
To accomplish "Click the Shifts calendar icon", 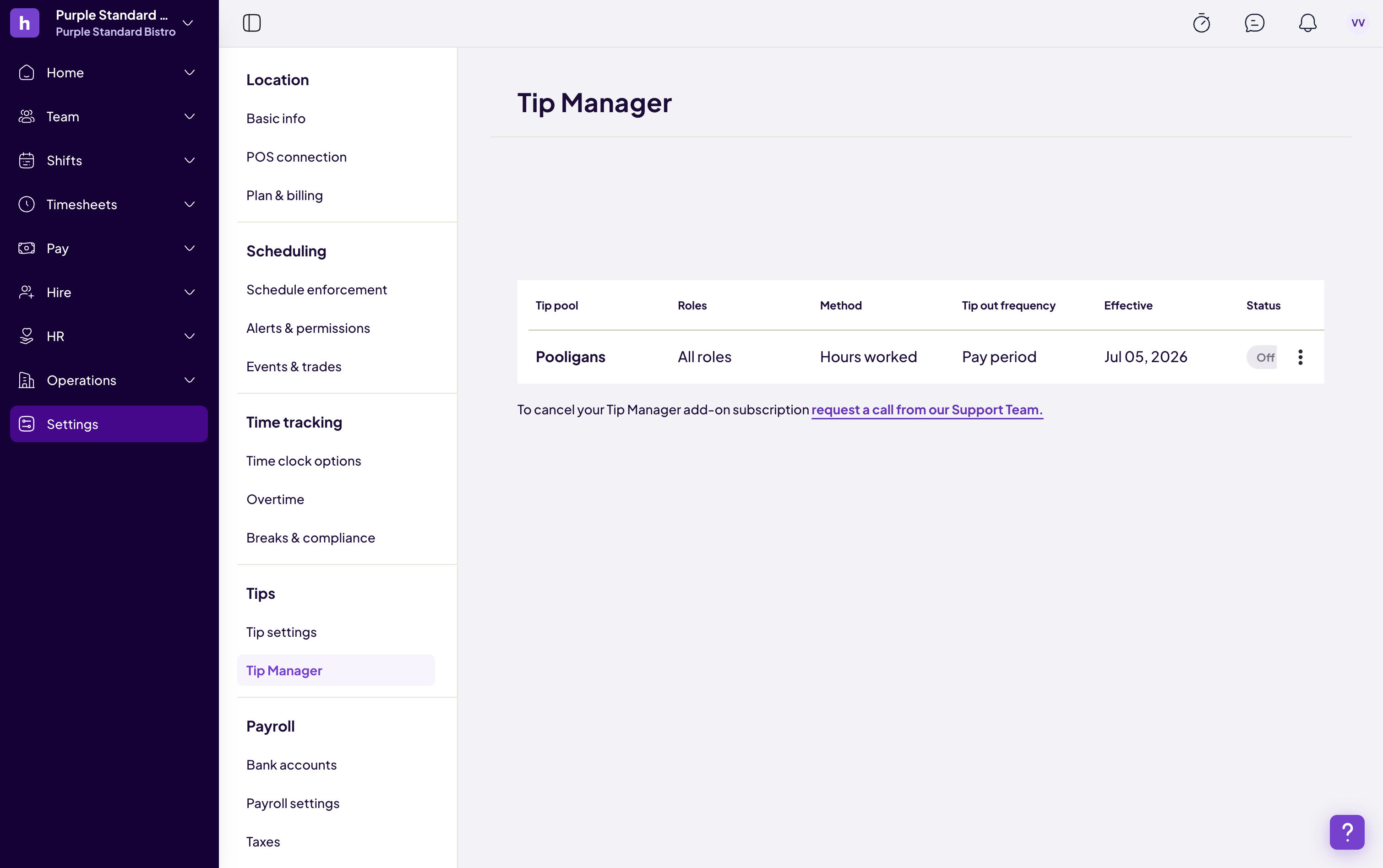I will pyautogui.click(x=27, y=161).
